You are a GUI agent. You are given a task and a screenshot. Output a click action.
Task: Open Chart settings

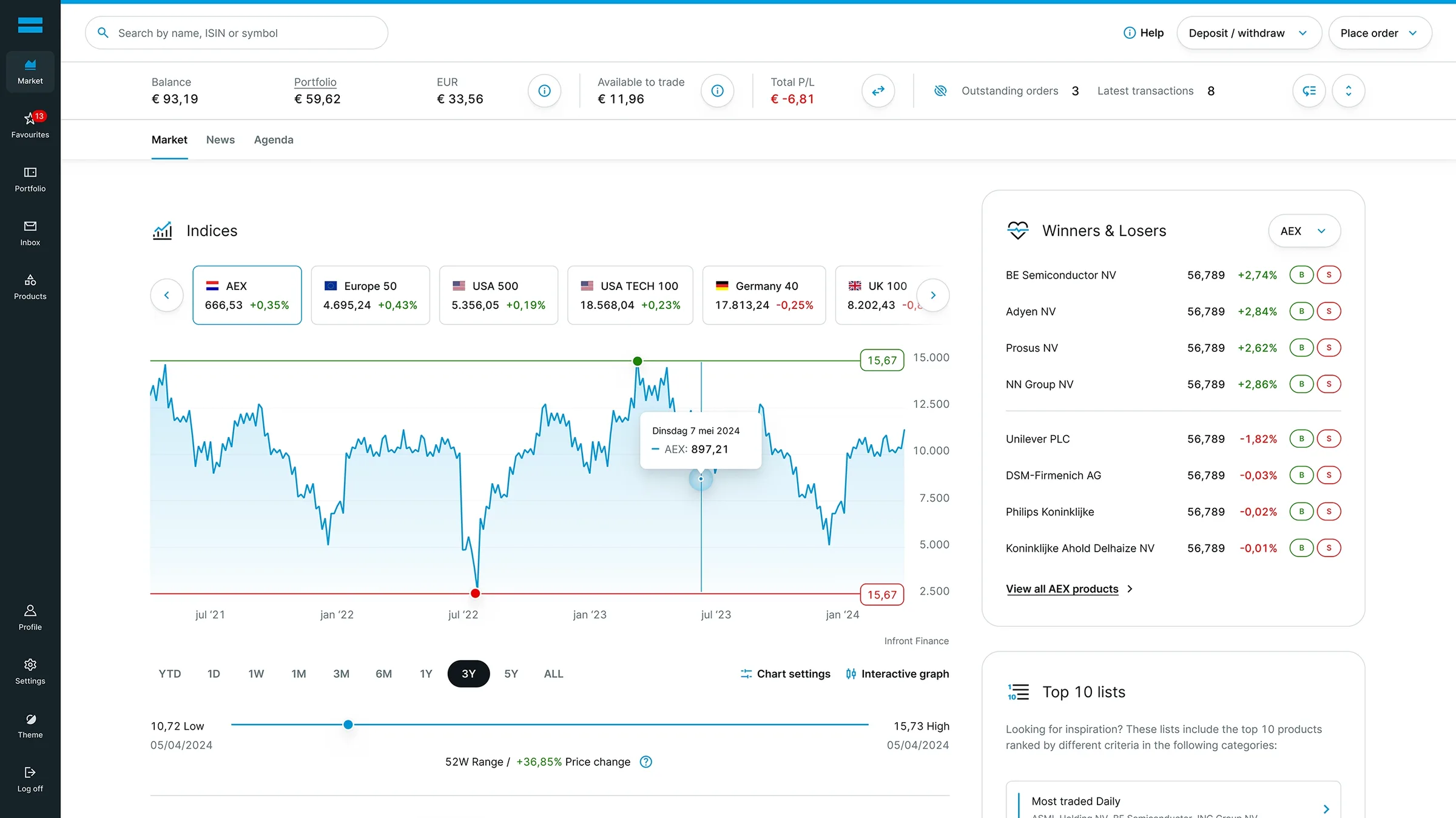pos(785,674)
